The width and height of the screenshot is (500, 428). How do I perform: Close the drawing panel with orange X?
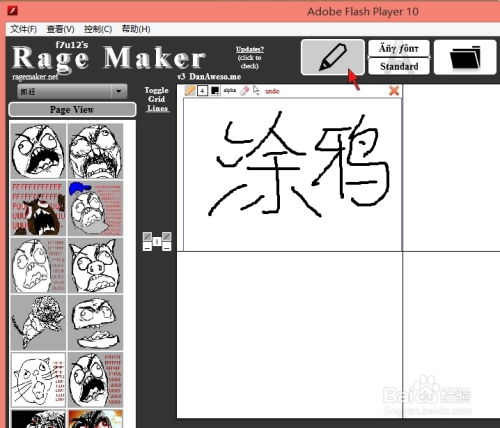click(x=394, y=90)
